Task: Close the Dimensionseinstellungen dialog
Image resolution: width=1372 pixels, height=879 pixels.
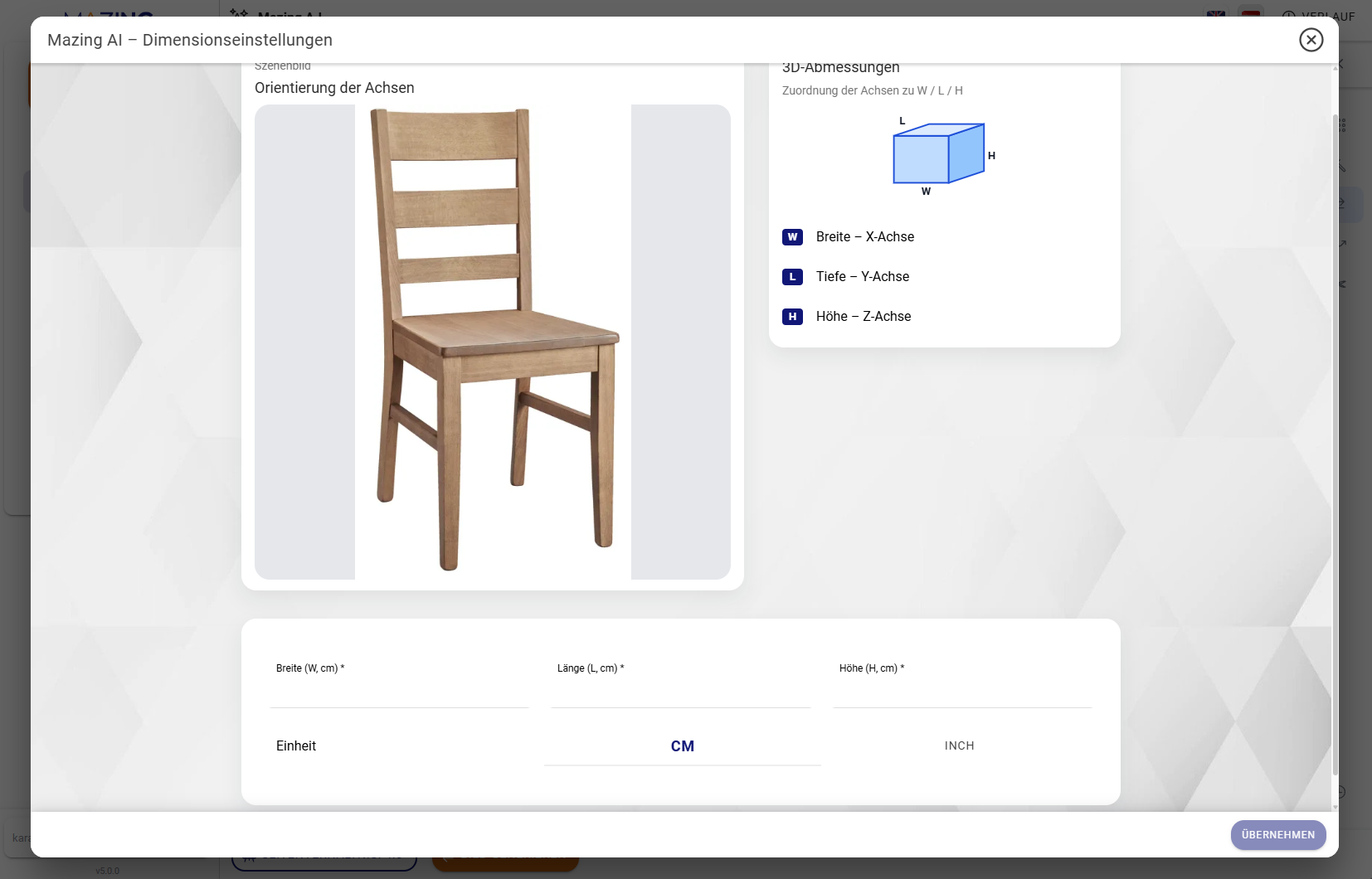Action: click(1311, 40)
